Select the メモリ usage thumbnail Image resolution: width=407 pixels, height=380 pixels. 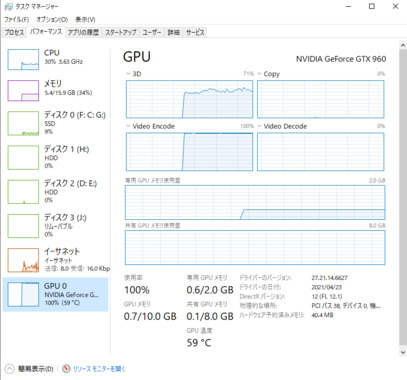pyautogui.click(x=23, y=90)
